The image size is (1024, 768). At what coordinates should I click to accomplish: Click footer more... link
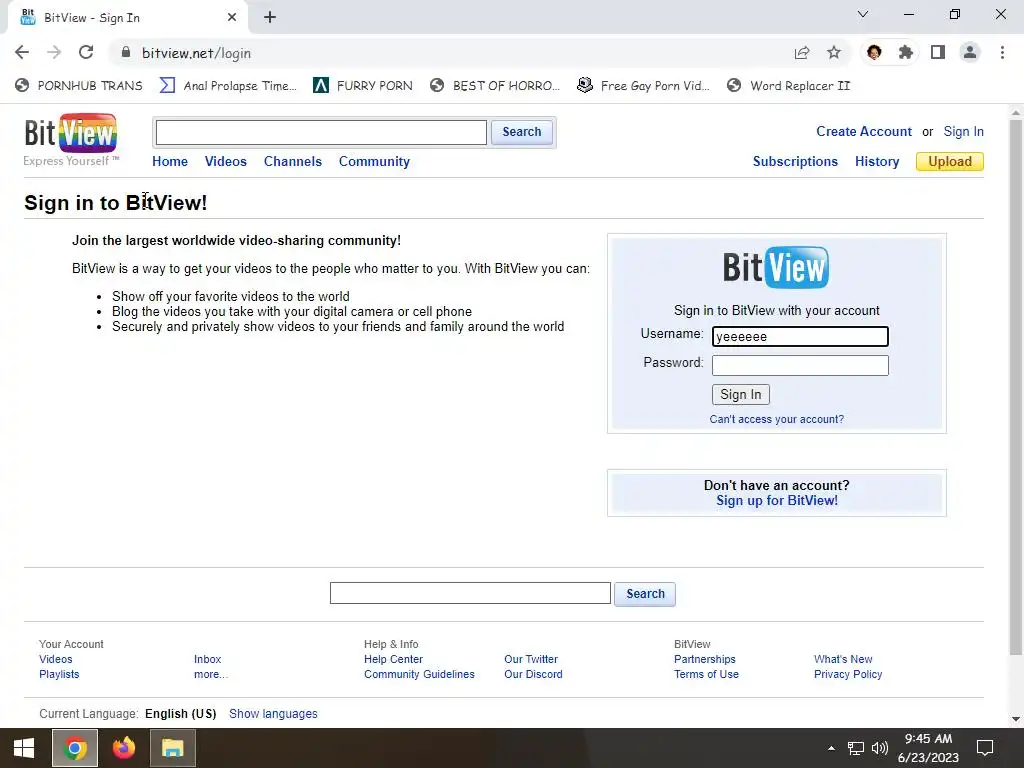tap(211, 674)
